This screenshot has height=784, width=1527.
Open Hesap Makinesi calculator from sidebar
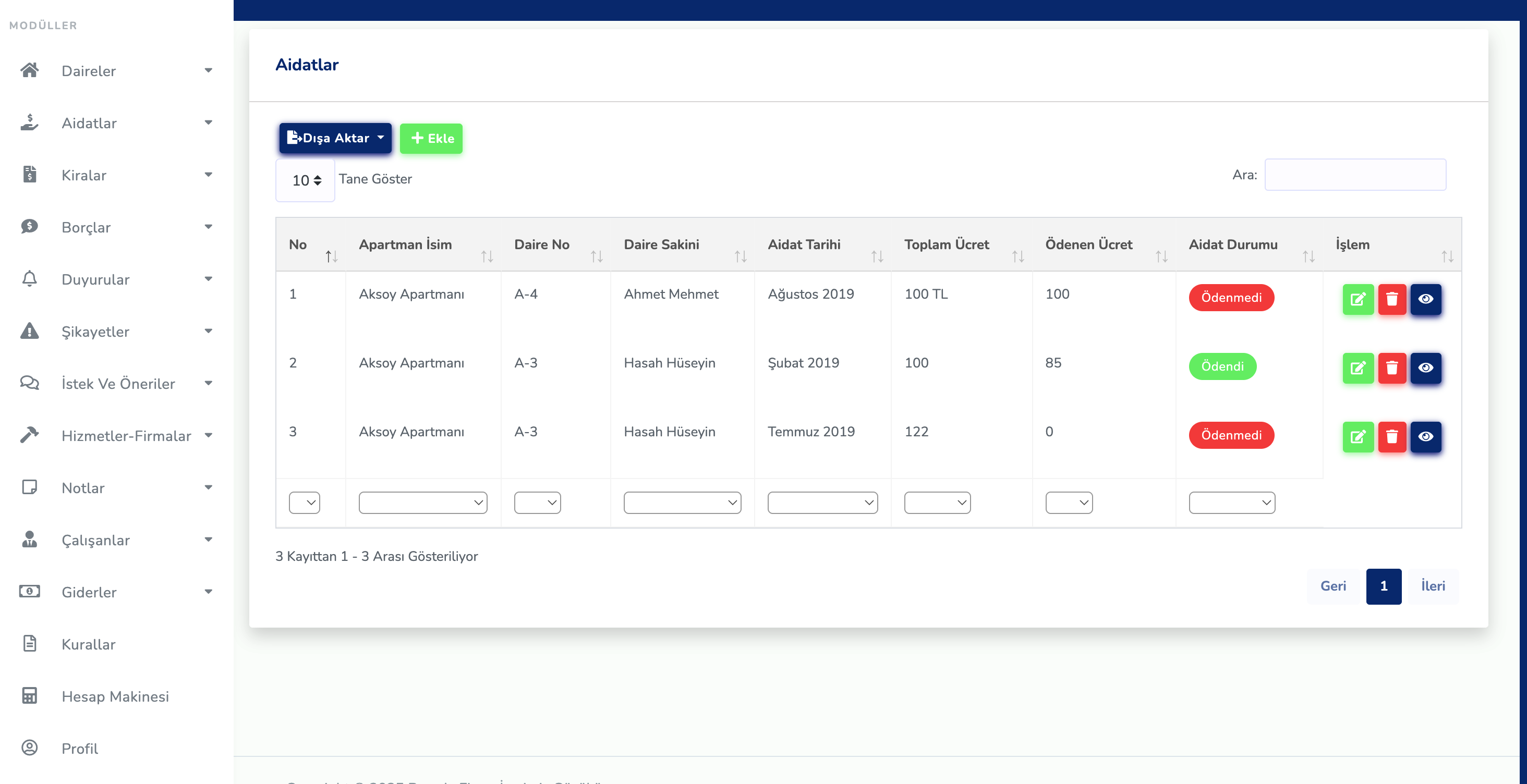(x=115, y=696)
